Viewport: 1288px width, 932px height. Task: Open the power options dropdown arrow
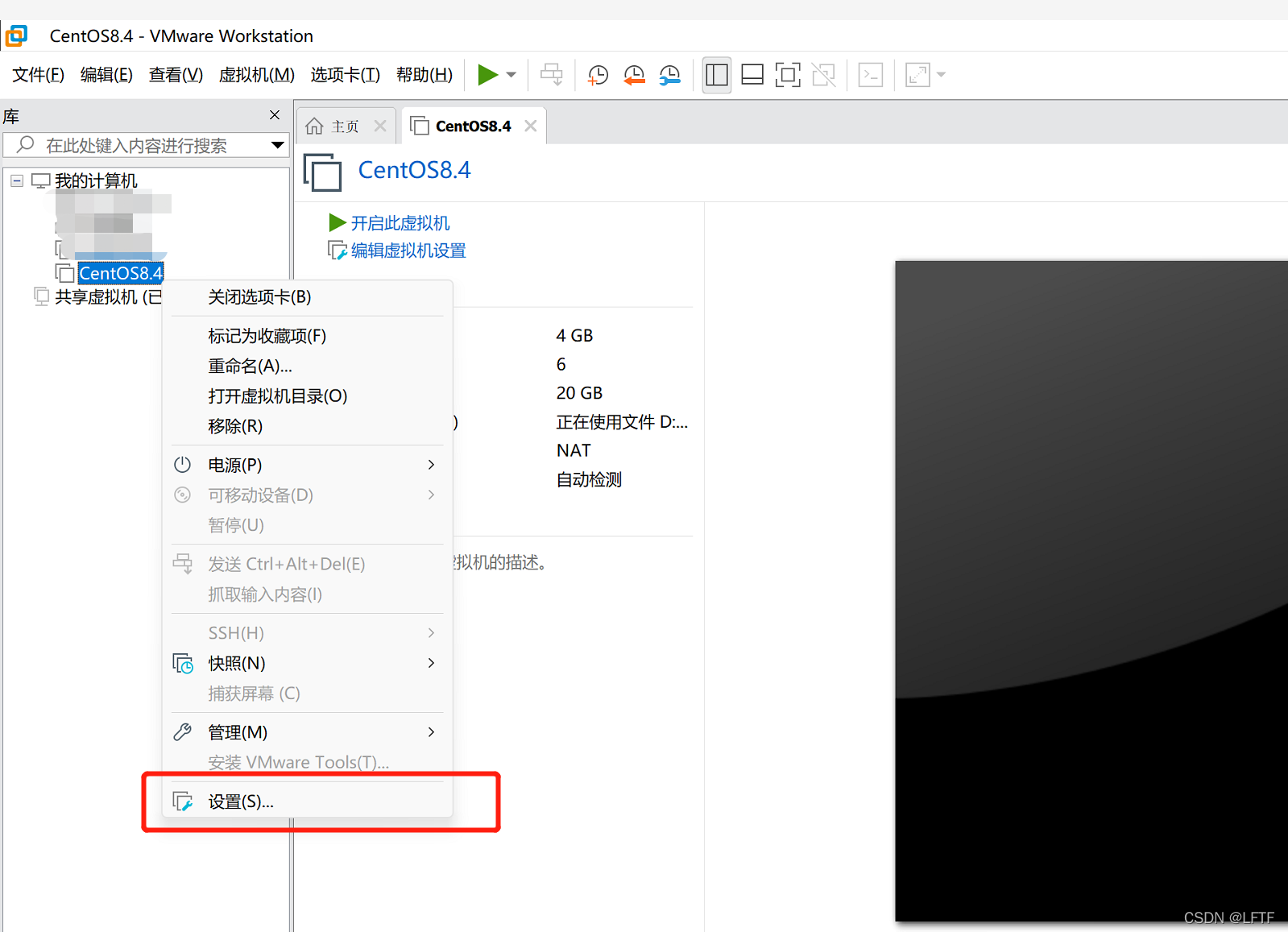511,75
